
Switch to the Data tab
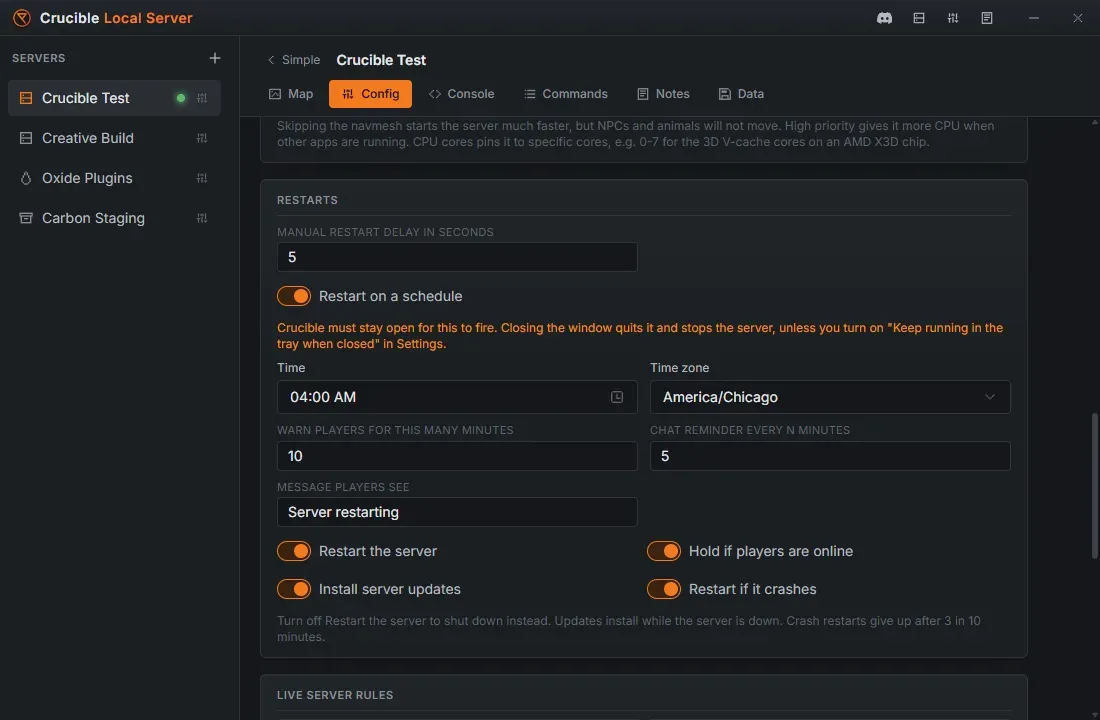741,94
